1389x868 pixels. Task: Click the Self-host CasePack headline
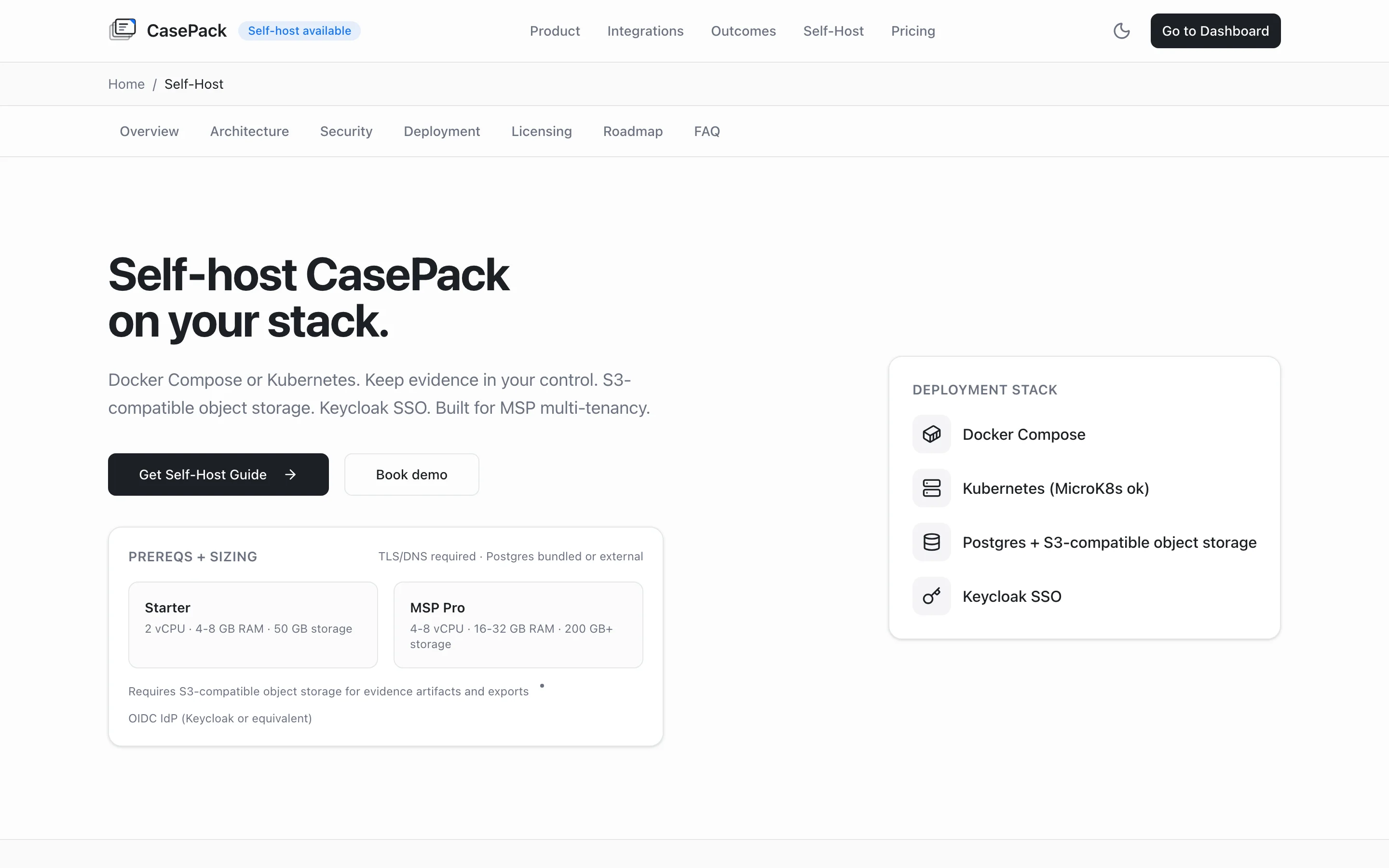coord(309,298)
